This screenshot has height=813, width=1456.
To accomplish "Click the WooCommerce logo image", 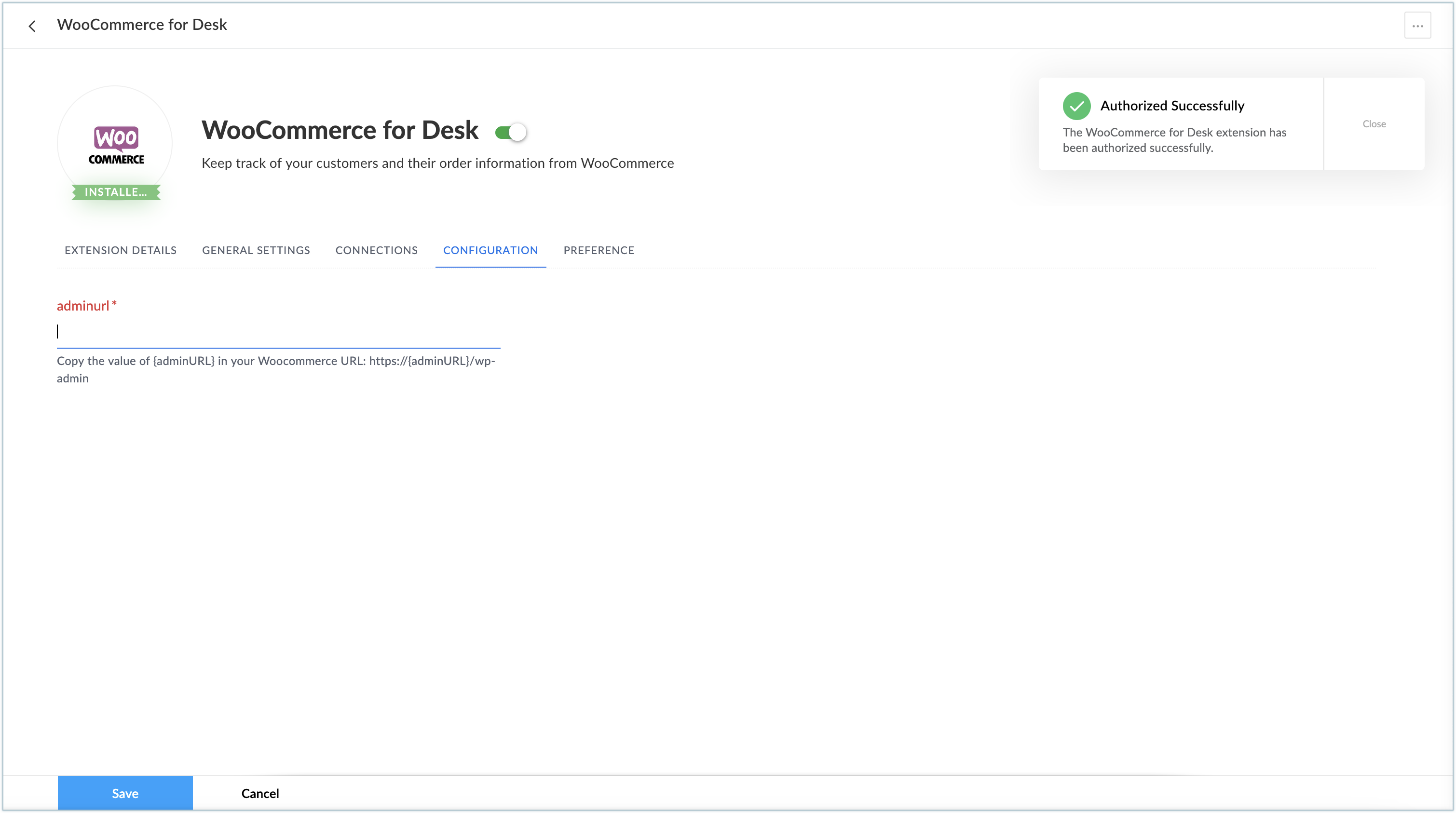I will [116, 145].
